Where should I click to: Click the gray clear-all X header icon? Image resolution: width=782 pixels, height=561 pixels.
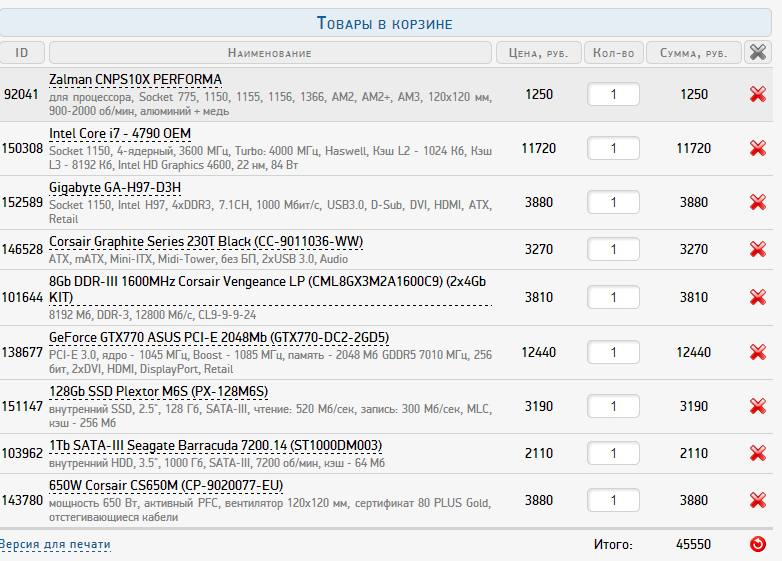click(758, 52)
